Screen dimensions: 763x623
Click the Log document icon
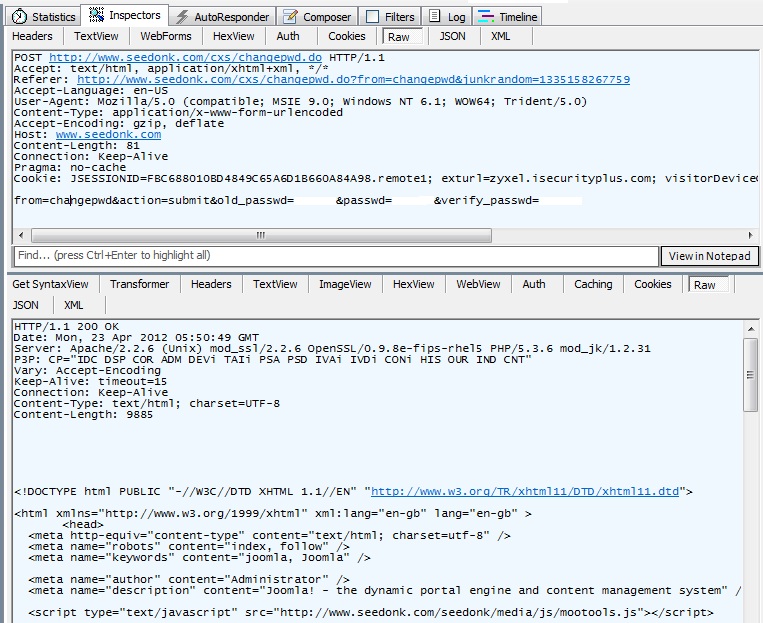click(x=435, y=17)
